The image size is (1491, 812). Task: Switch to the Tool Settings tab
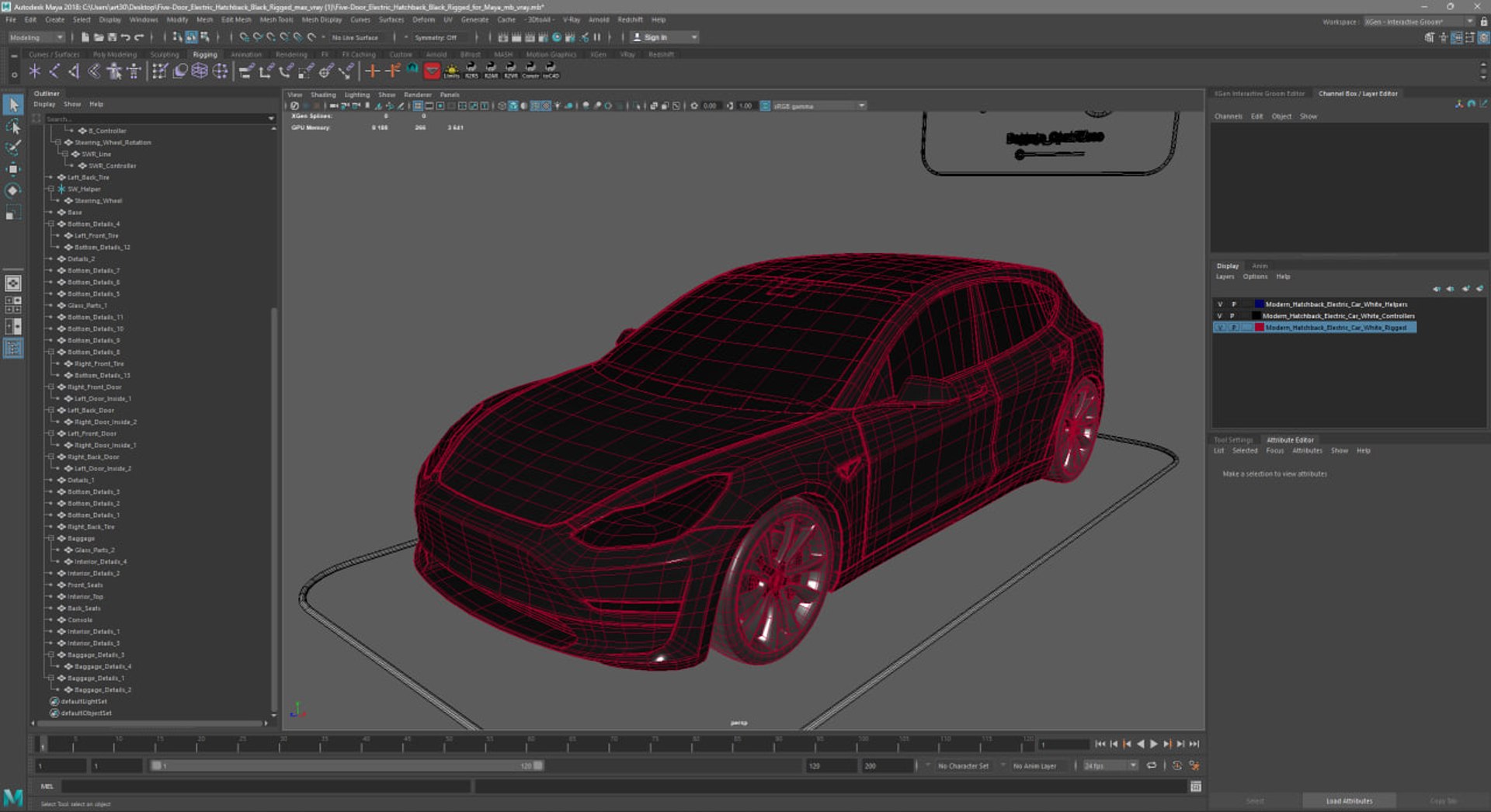[x=1233, y=440]
